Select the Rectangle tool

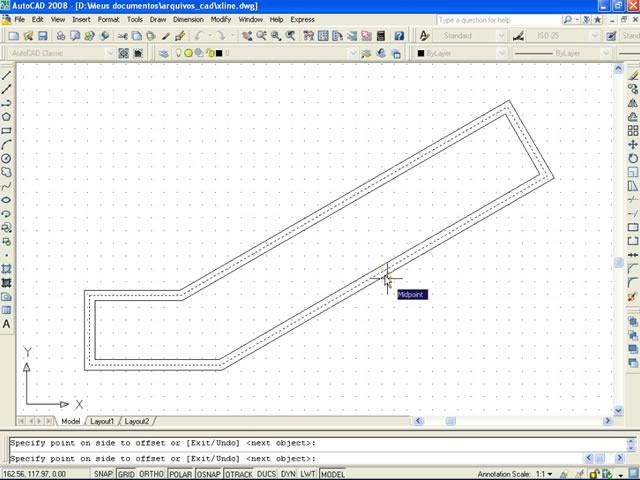click(x=6, y=131)
